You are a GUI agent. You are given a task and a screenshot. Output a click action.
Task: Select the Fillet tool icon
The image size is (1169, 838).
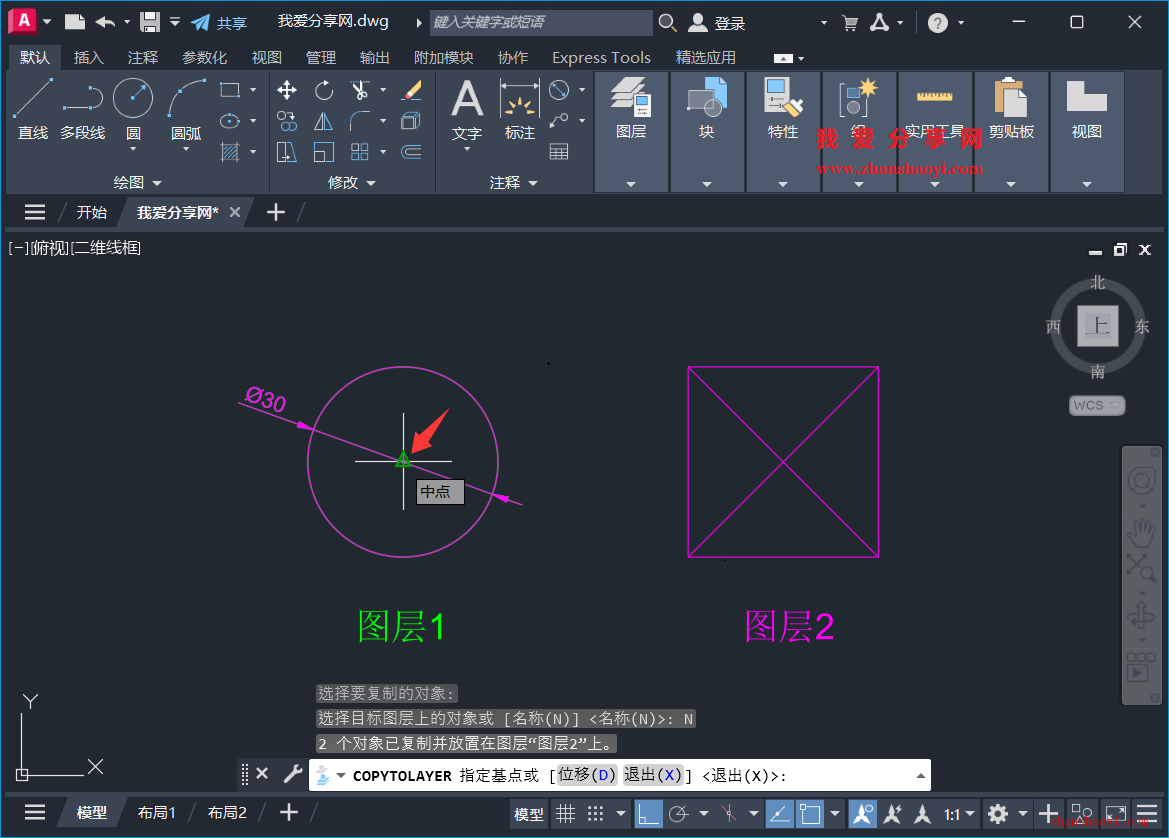point(360,121)
